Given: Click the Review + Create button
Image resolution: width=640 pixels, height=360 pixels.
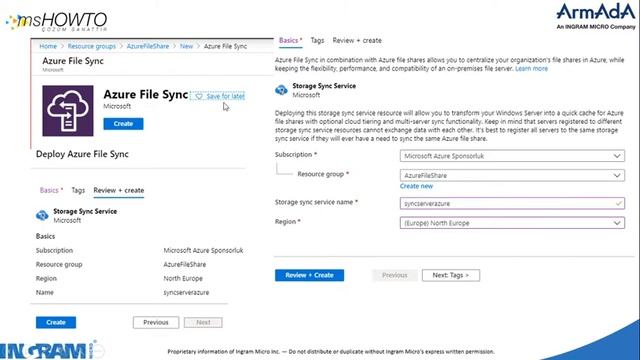Looking at the screenshot, I should (x=309, y=275).
